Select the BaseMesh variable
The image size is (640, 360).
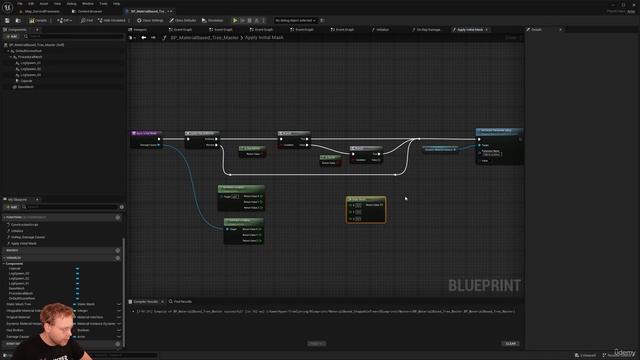[x=17, y=289]
